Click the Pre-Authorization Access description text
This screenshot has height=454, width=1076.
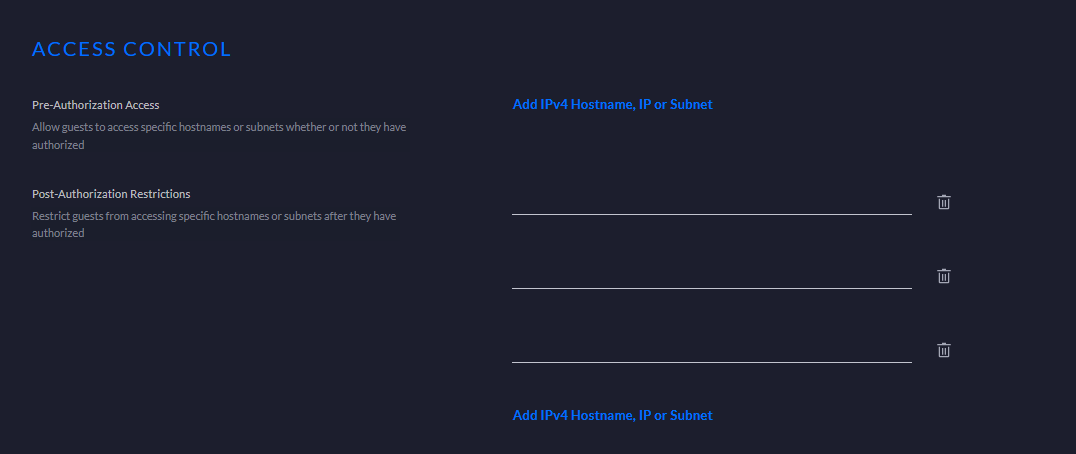pyautogui.click(x=219, y=136)
